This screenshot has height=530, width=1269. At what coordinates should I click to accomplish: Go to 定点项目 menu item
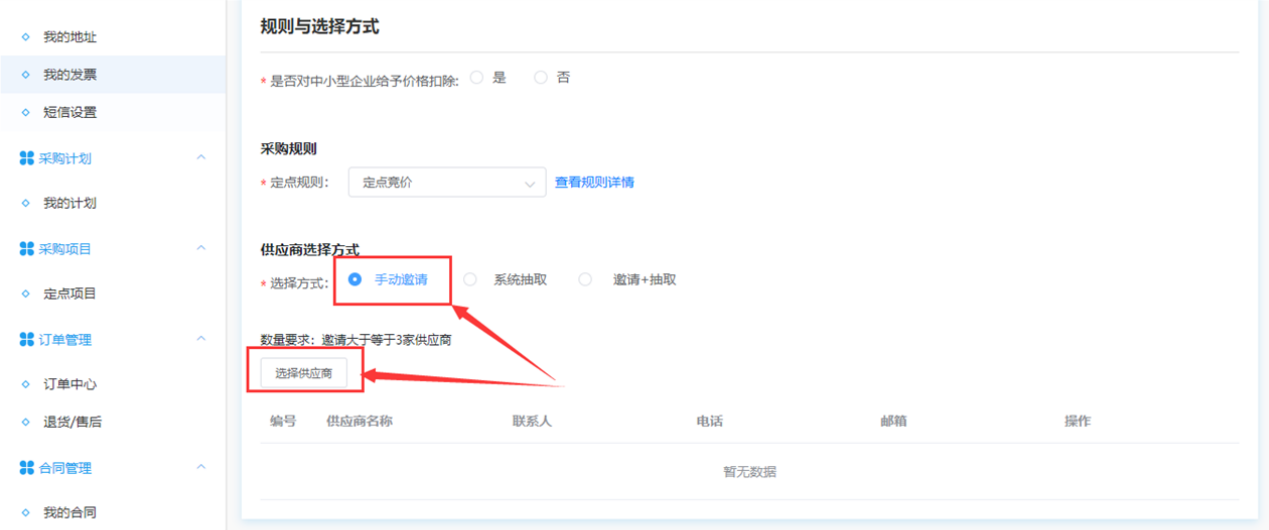70,294
